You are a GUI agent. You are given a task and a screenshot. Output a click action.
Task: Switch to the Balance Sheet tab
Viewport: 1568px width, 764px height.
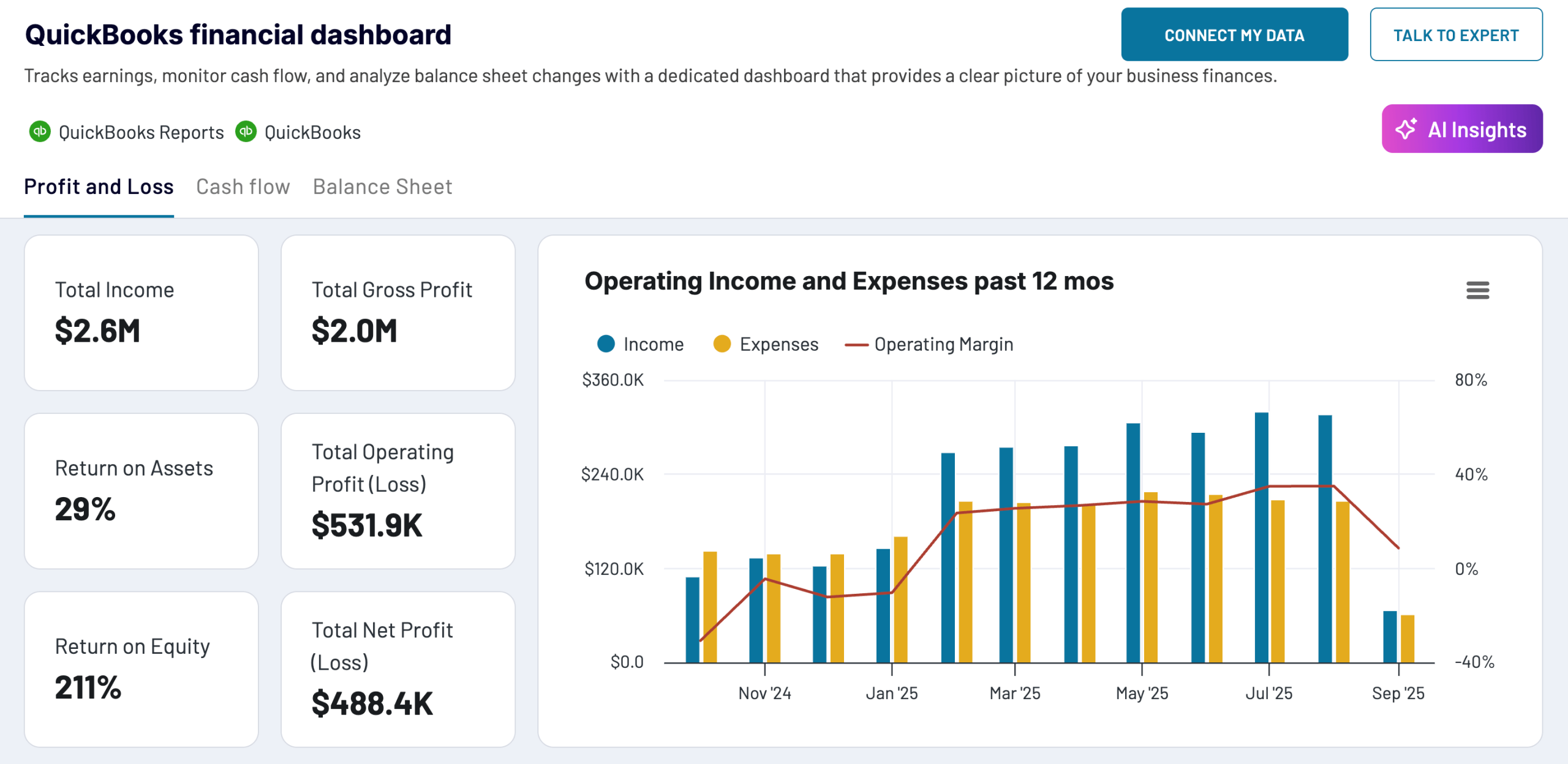[382, 187]
